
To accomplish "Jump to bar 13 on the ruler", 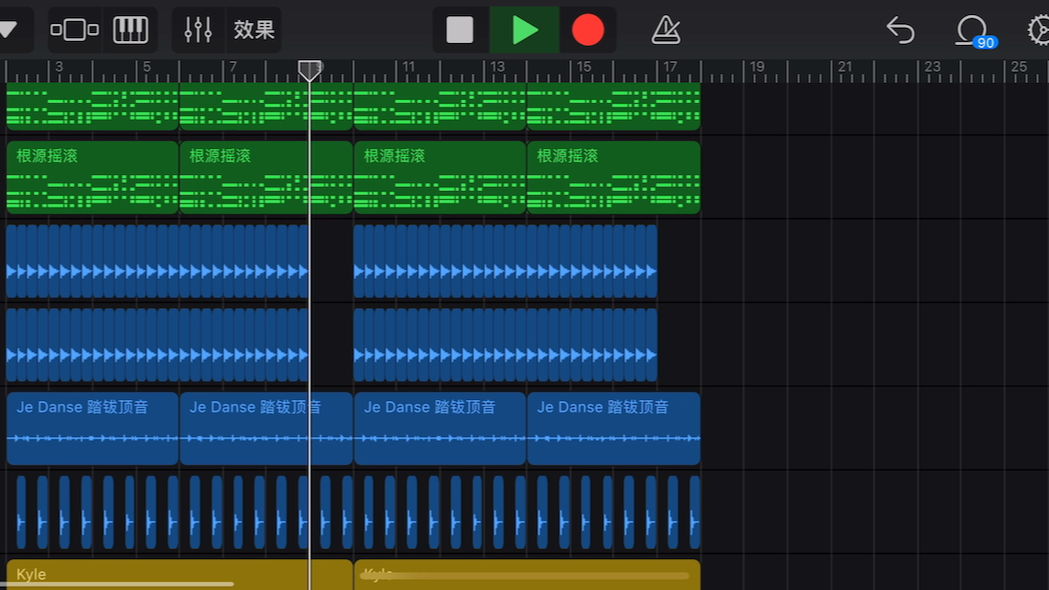I will (x=497, y=67).
